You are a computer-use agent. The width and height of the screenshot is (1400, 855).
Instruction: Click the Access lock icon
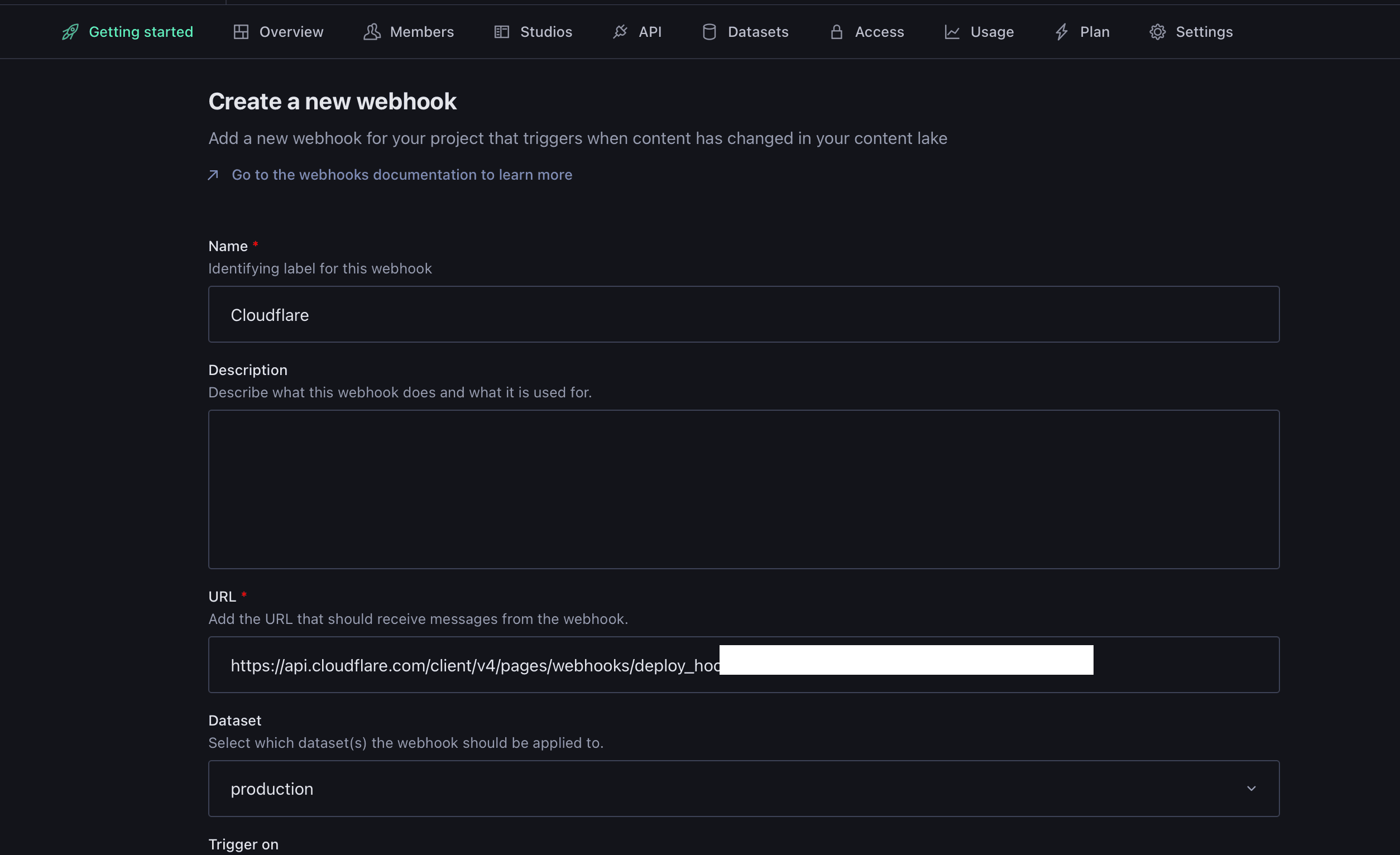tap(836, 32)
